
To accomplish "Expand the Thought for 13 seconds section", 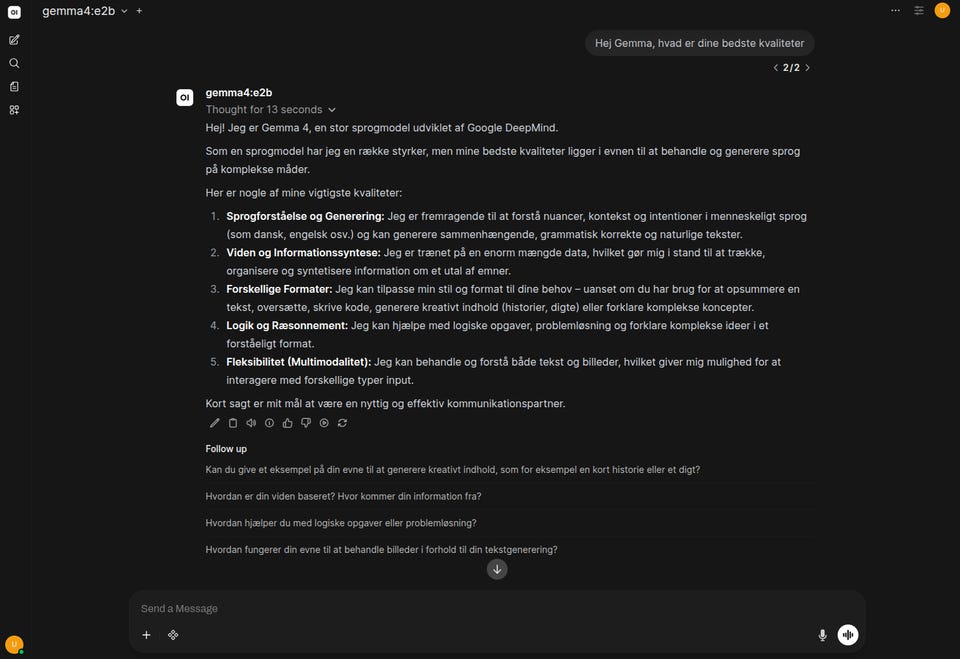I will point(271,110).
